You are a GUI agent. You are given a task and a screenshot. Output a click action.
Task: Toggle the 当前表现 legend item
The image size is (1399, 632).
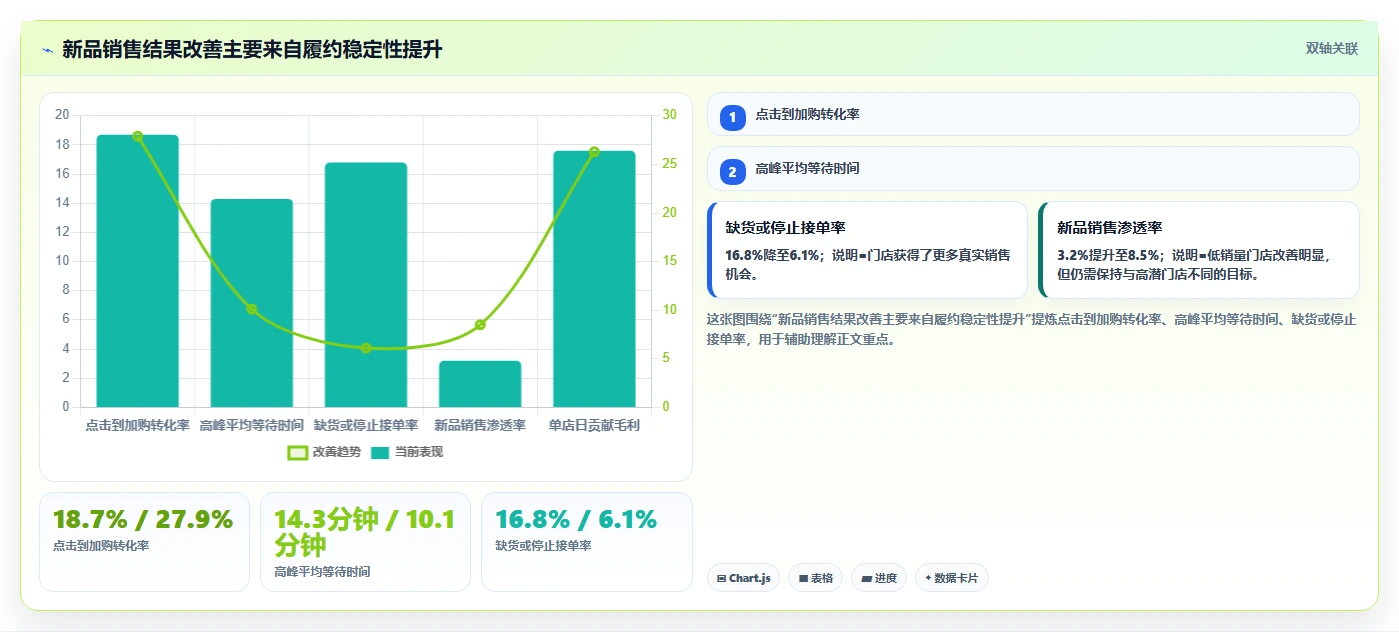click(x=406, y=452)
